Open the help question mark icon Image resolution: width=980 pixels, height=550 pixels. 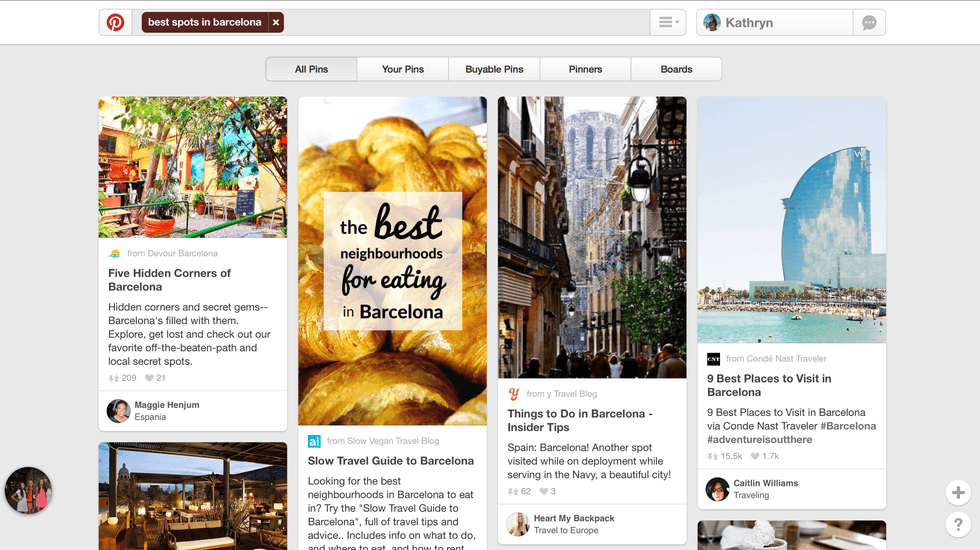[x=958, y=524]
